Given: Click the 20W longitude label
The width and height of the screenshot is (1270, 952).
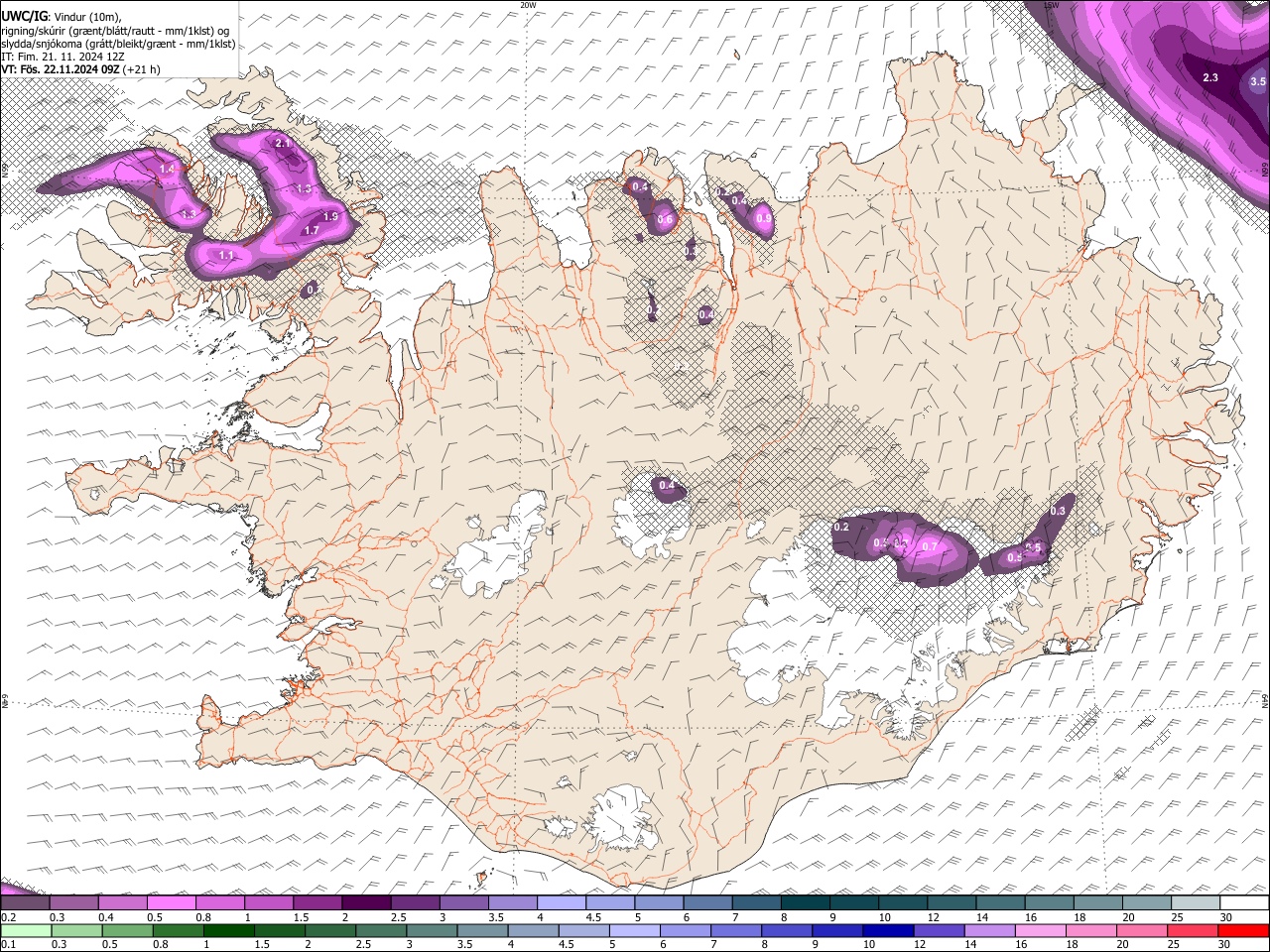Looking at the screenshot, I should pos(528,5).
